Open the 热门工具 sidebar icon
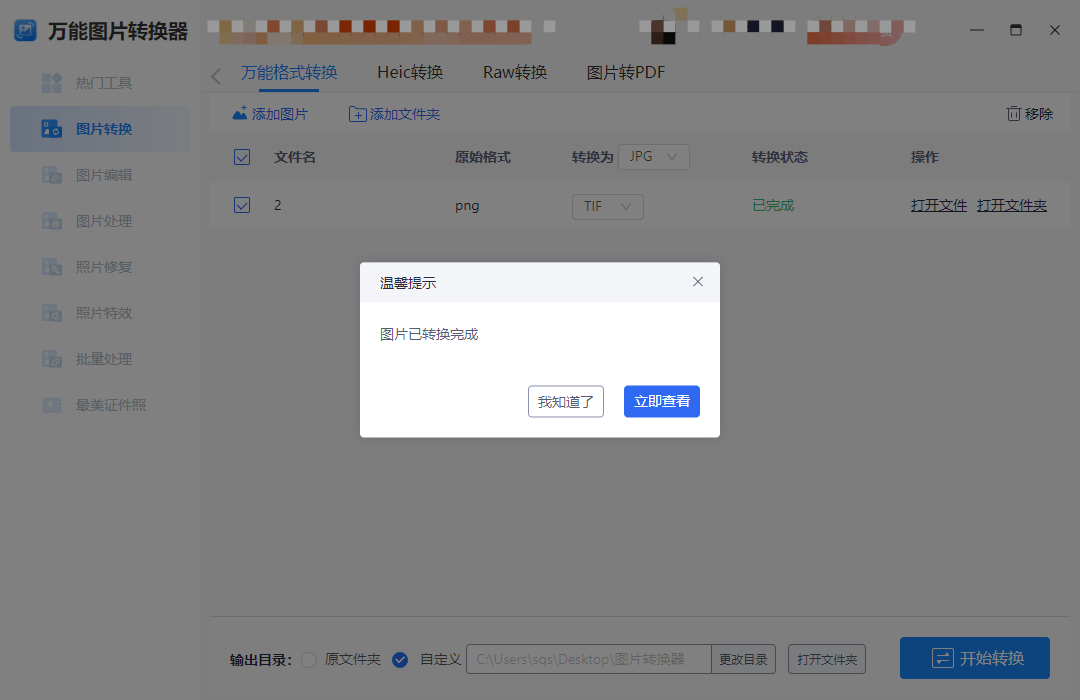This screenshot has width=1080, height=700. 52,83
